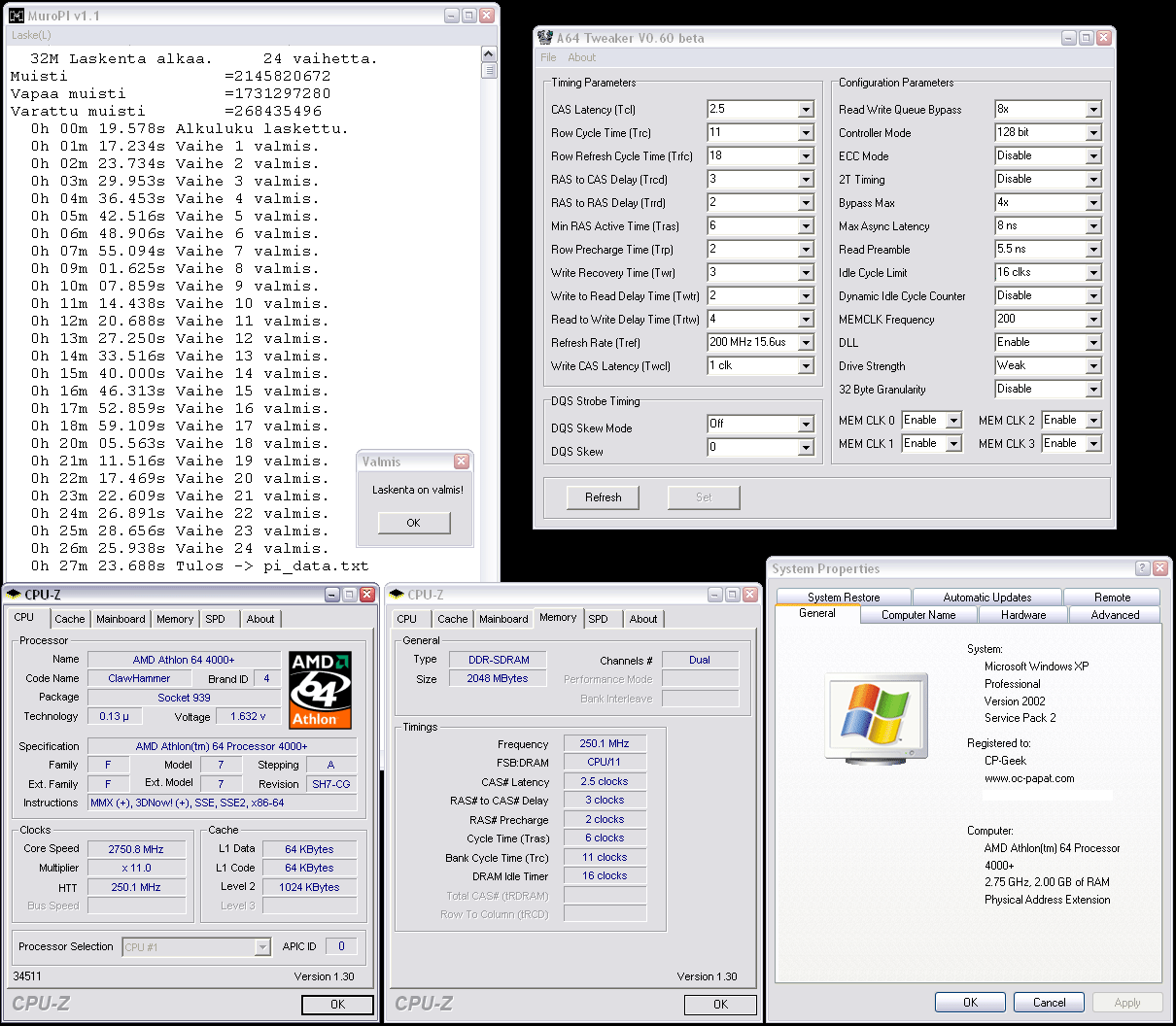This screenshot has width=1176, height=1026.
Task: Expand the DQS Skew Mode dropdown
Action: point(806,425)
